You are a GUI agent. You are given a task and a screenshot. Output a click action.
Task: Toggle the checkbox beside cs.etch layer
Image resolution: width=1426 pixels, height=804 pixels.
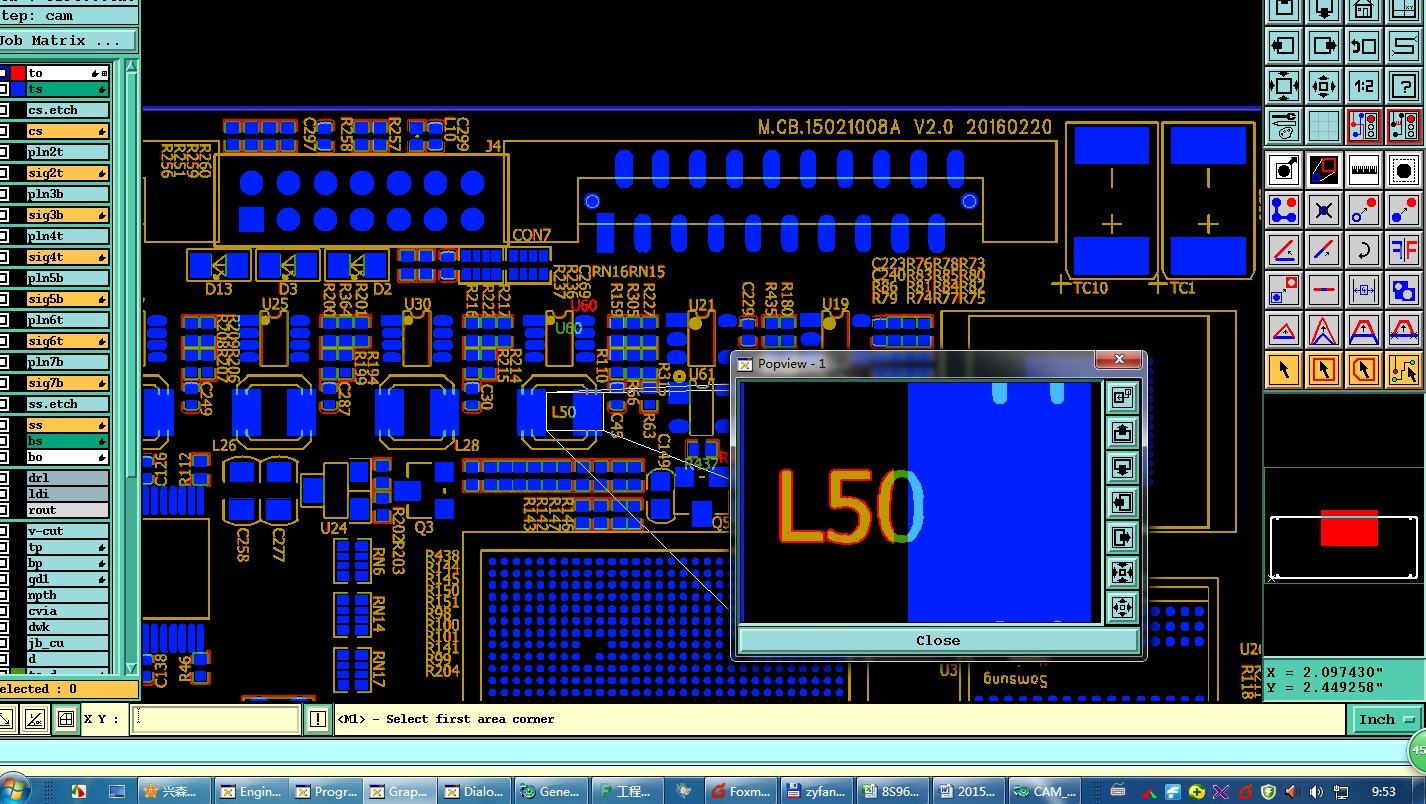pos(4,110)
